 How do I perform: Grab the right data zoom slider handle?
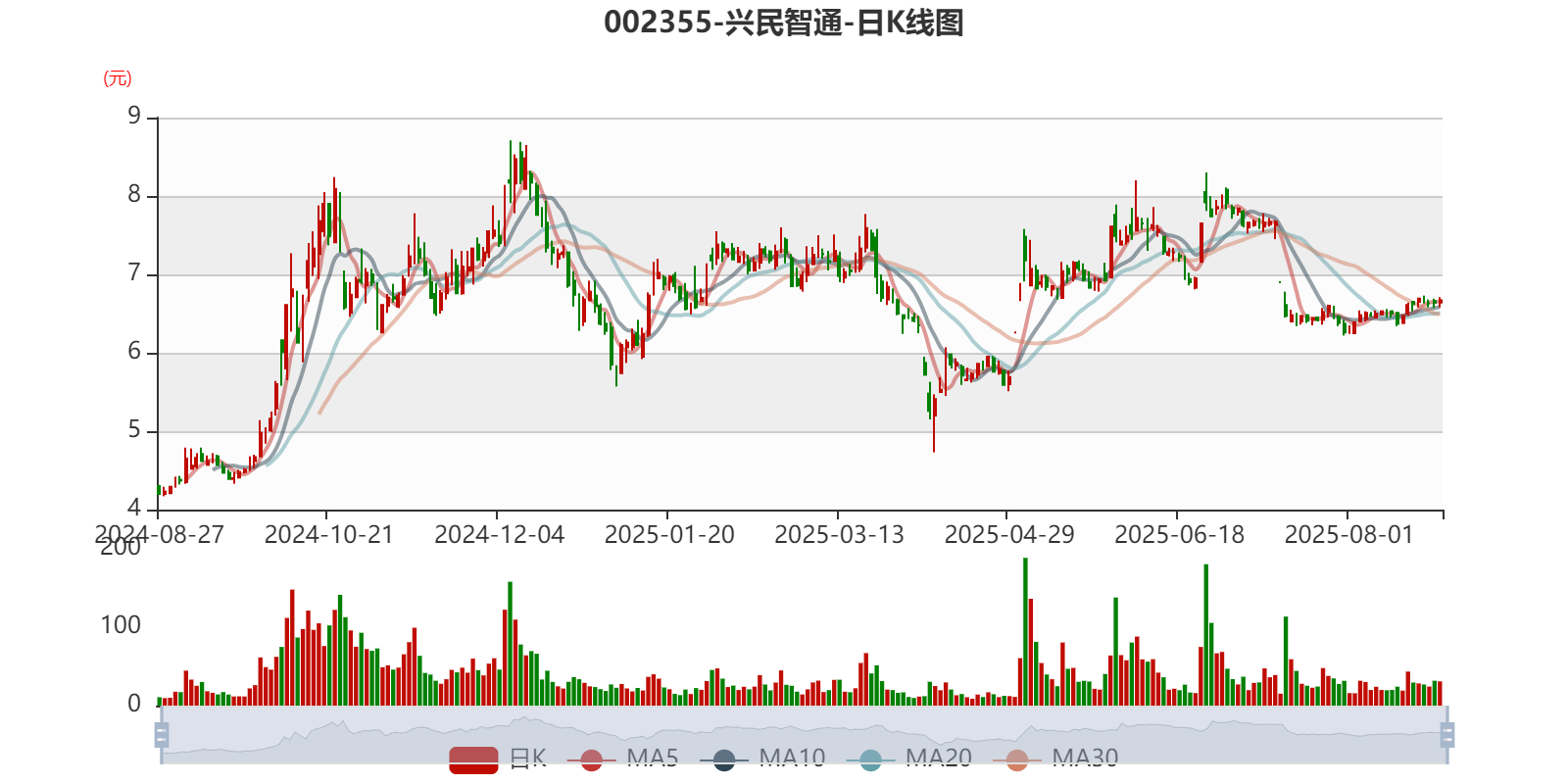(1446, 735)
